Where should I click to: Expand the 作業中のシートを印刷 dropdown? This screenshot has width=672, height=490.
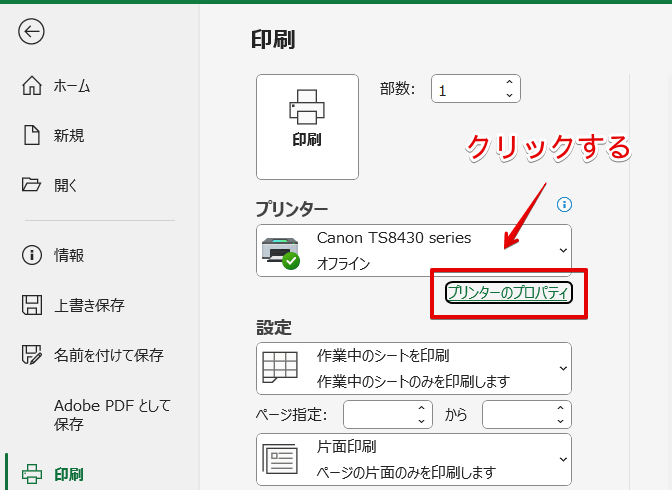[563, 368]
